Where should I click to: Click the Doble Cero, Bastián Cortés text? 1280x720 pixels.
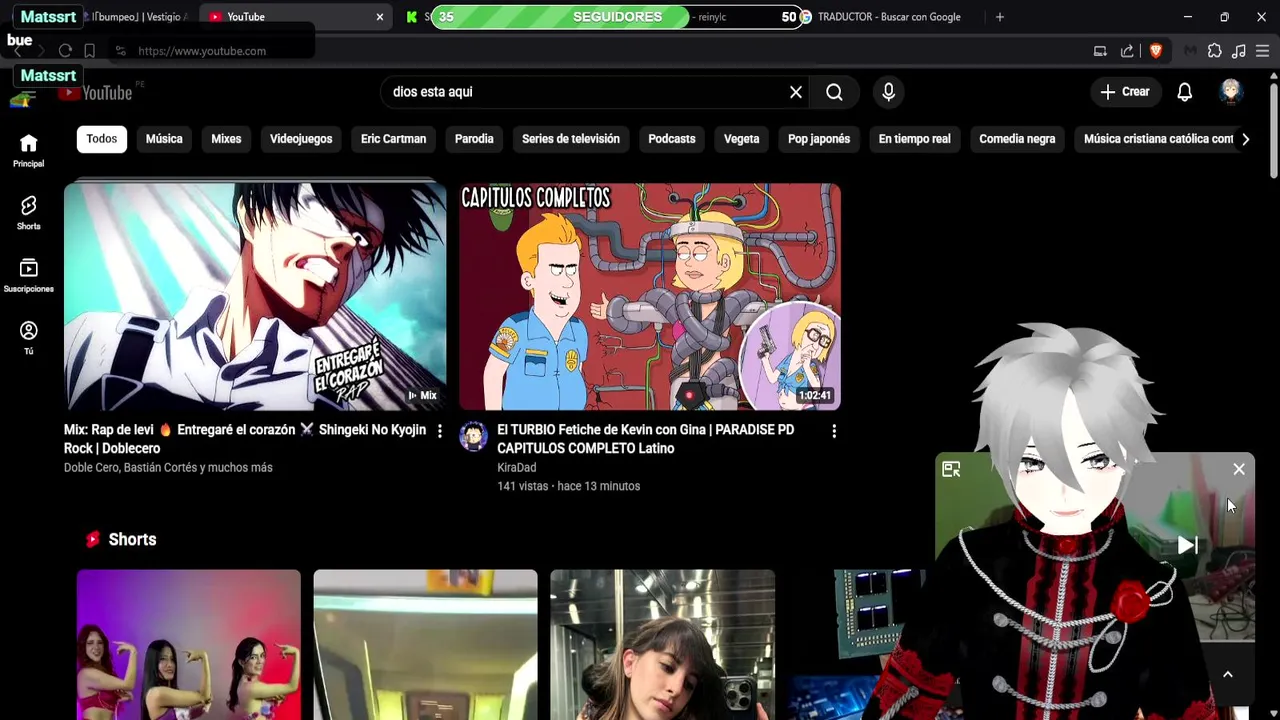pos(168,467)
